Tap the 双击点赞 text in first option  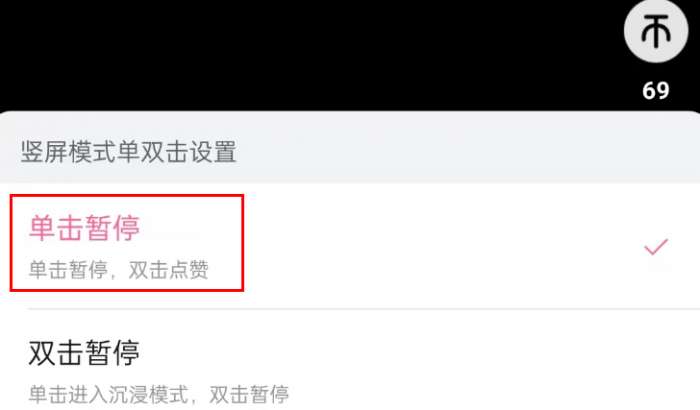click(x=169, y=270)
